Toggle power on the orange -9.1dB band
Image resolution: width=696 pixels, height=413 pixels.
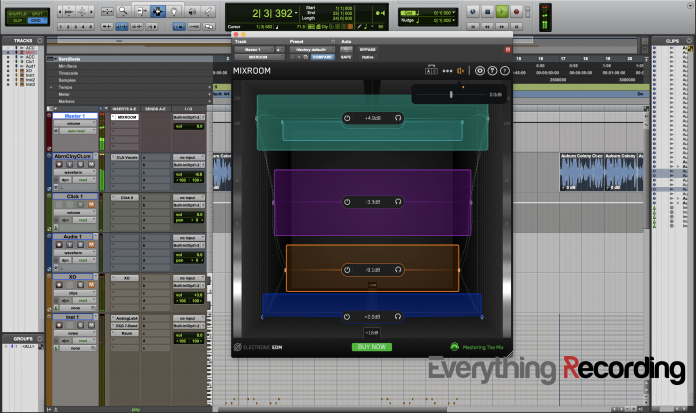[347, 270]
